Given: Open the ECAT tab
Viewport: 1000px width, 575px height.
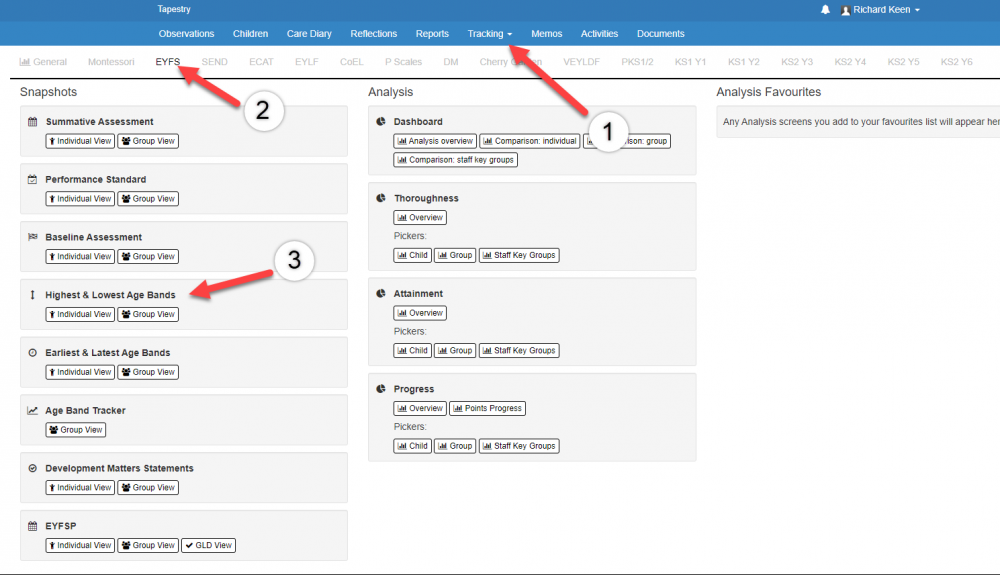Looking at the screenshot, I should coord(261,62).
